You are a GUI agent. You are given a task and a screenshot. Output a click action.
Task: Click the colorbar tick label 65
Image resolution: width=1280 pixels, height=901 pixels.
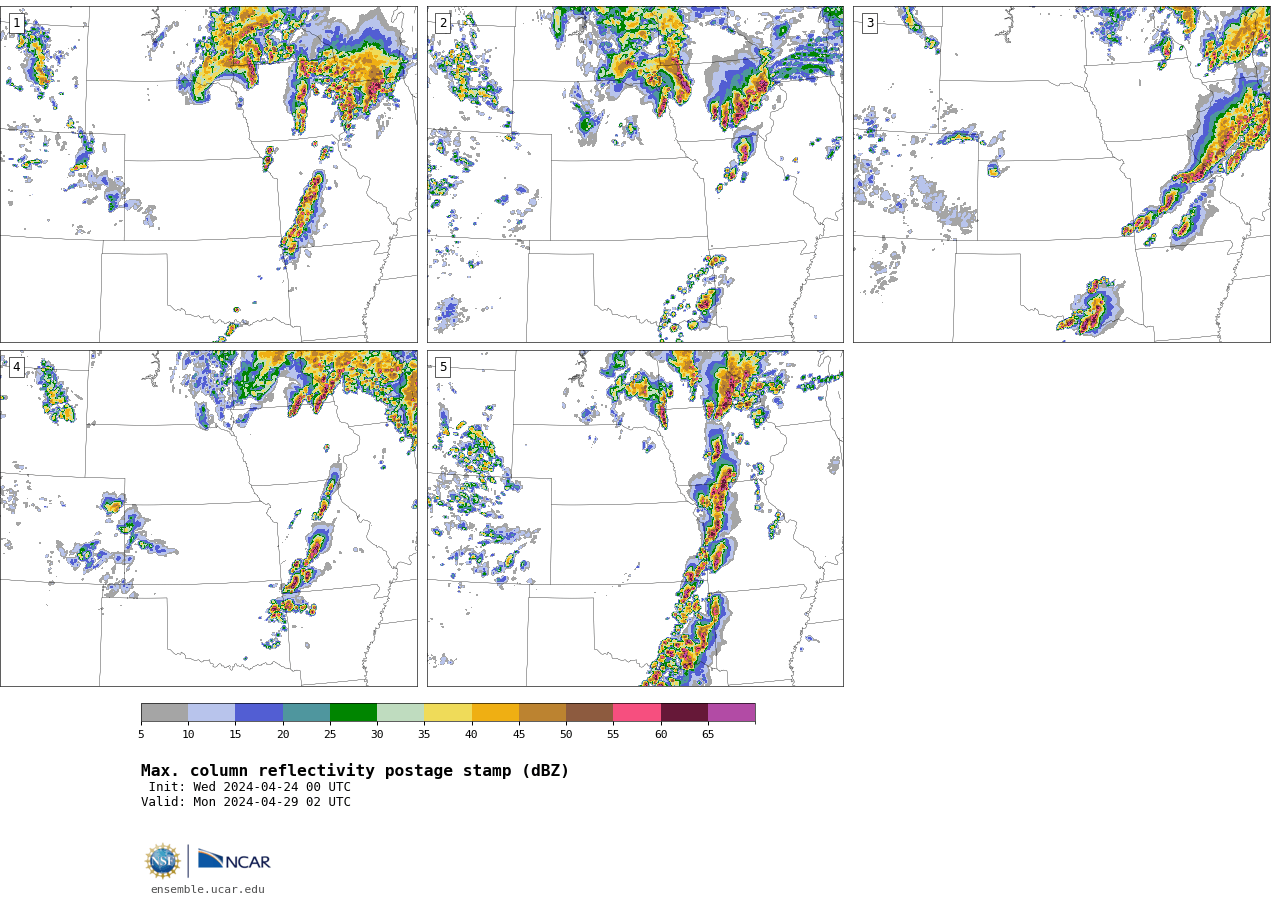(x=708, y=735)
